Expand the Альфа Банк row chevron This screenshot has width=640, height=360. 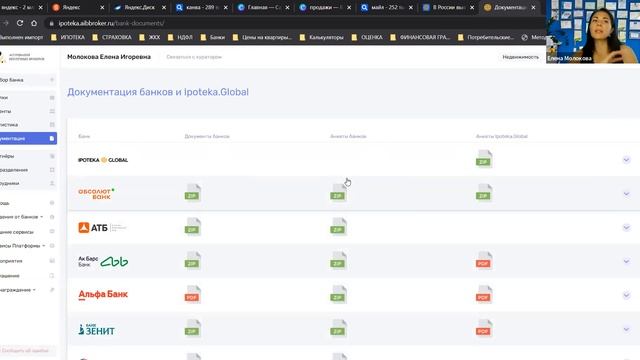pyautogui.click(x=626, y=295)
